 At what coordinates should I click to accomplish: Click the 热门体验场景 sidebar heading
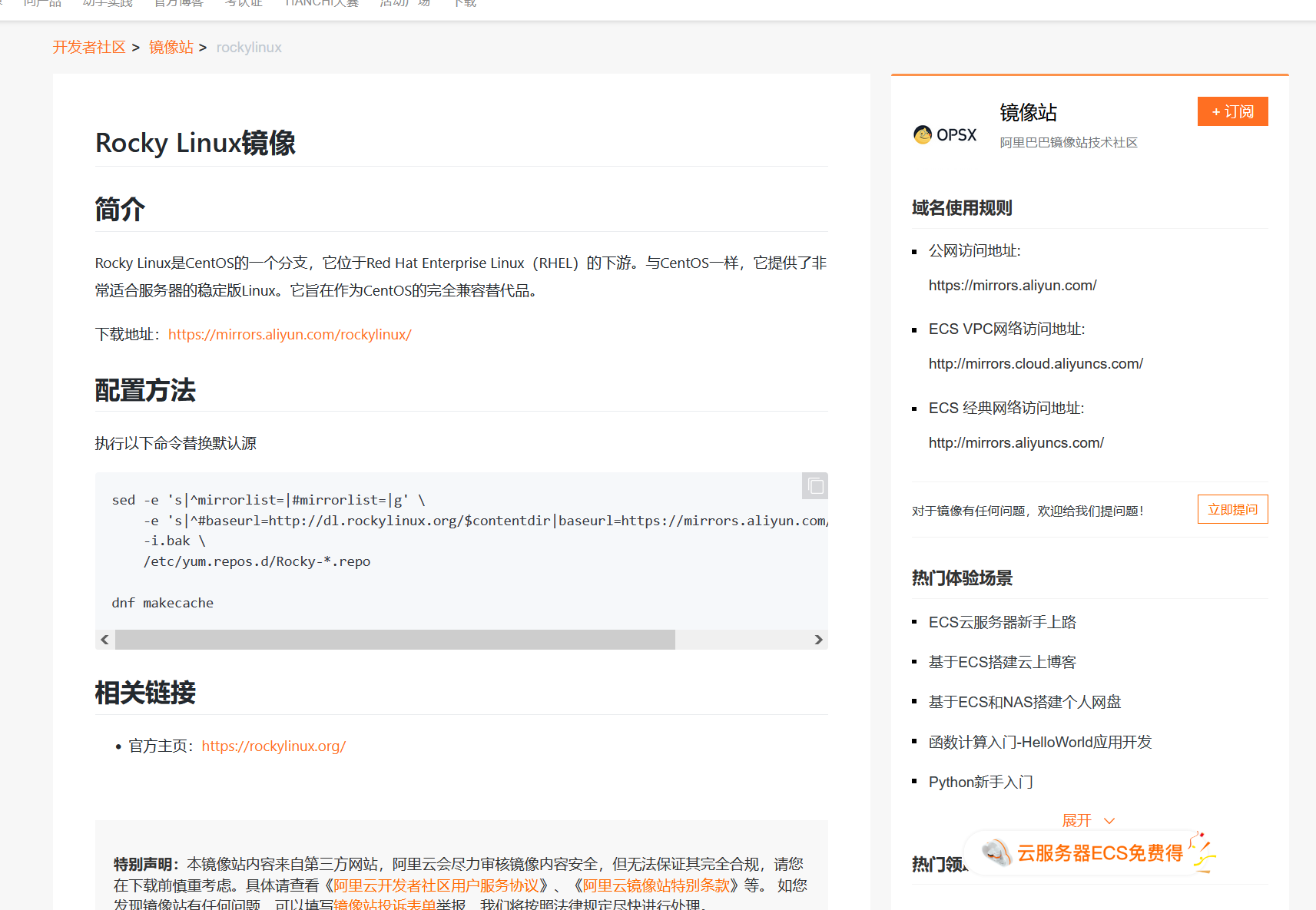(962, 578)
